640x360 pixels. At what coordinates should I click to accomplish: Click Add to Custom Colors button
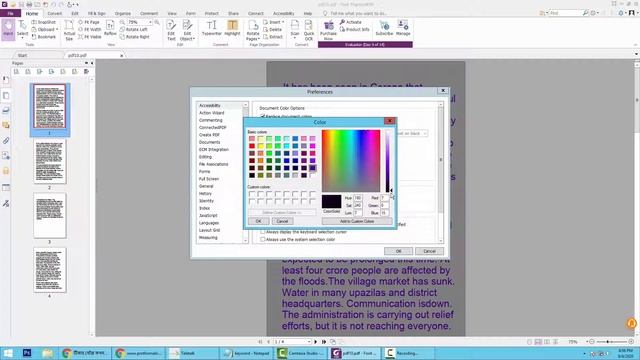(357, 221)
